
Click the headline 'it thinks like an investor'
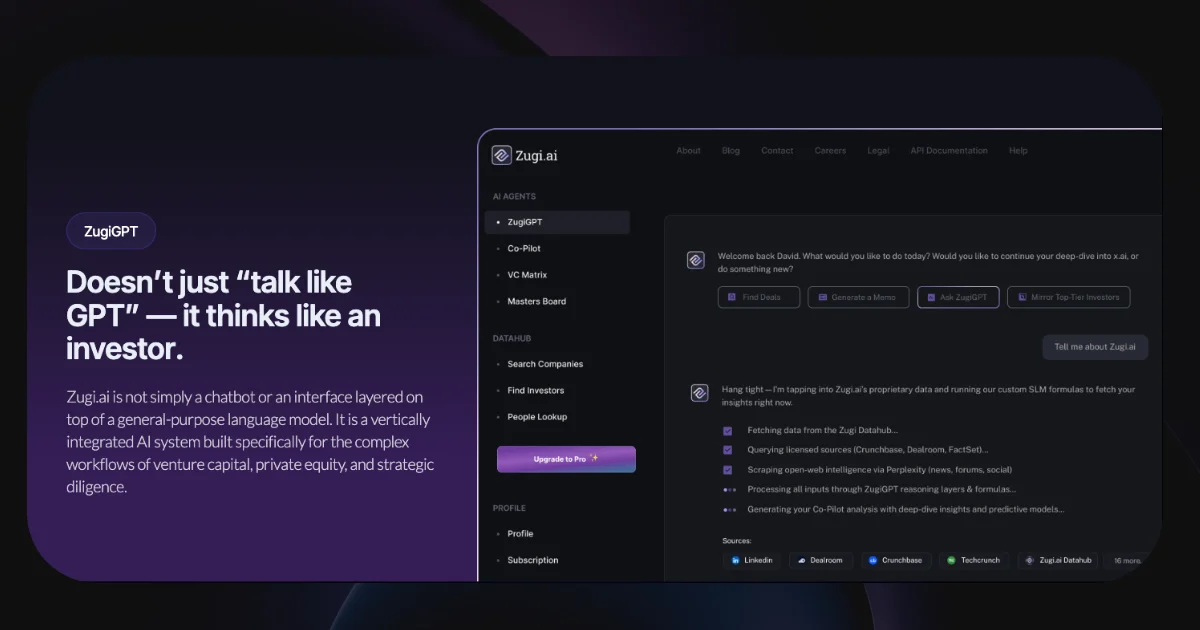pos(223,333)
